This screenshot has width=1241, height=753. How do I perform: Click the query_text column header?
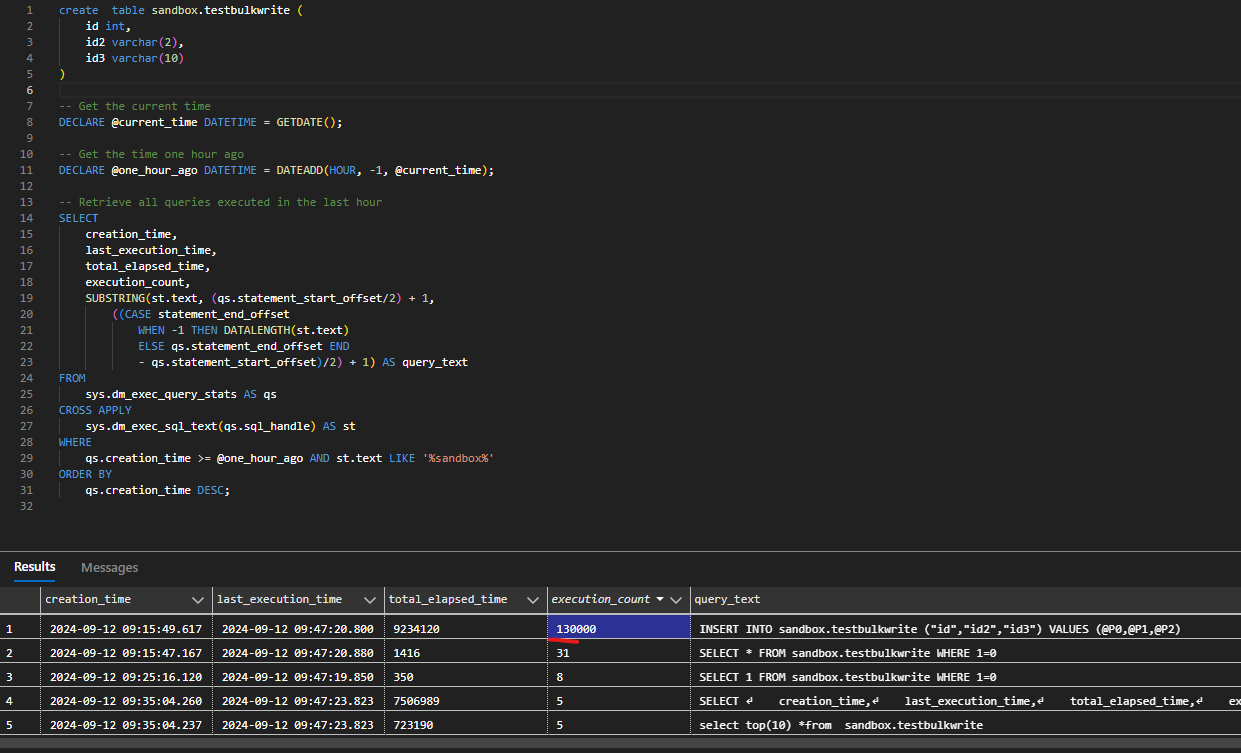727,599
